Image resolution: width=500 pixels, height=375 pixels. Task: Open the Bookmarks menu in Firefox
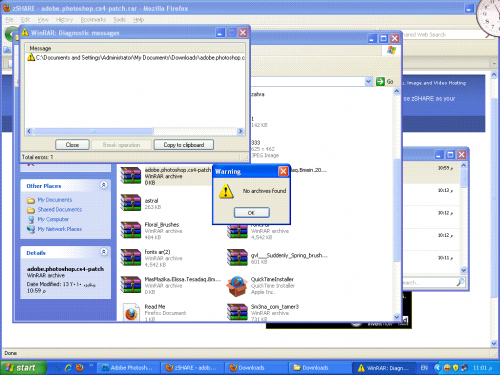[93, 20]
